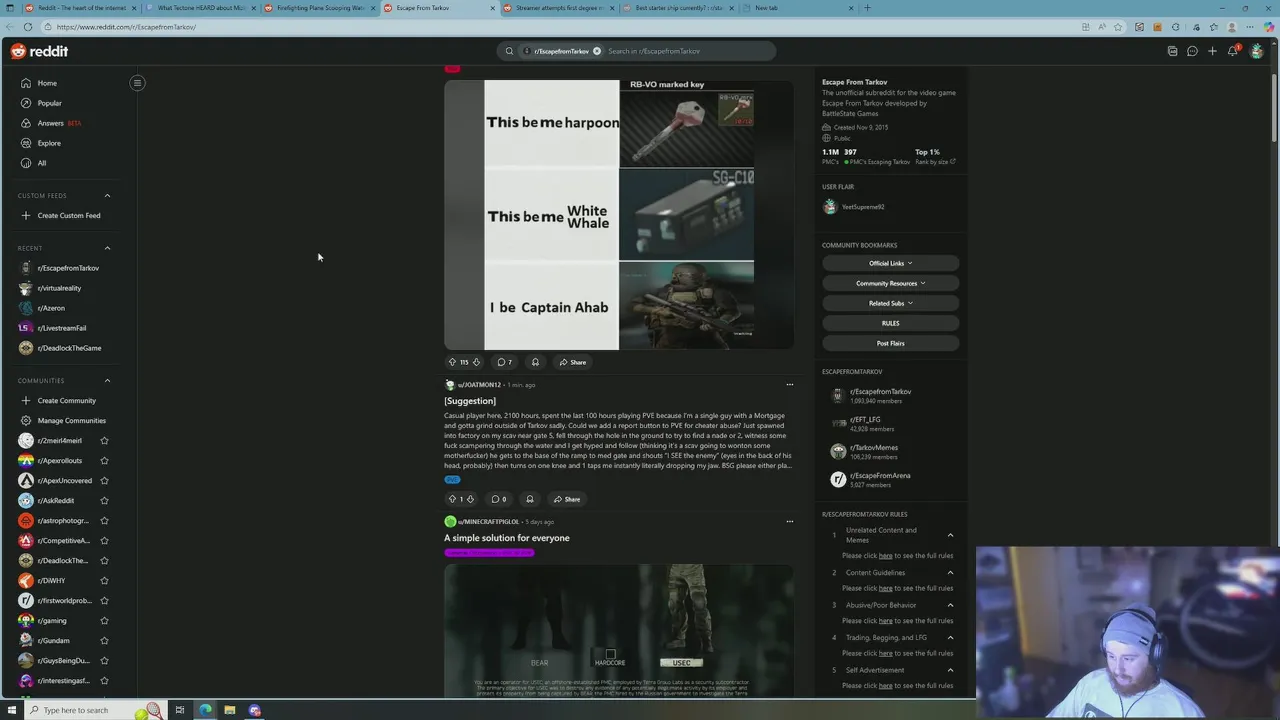Expand the Official Links bookmark dropdown

890,263
